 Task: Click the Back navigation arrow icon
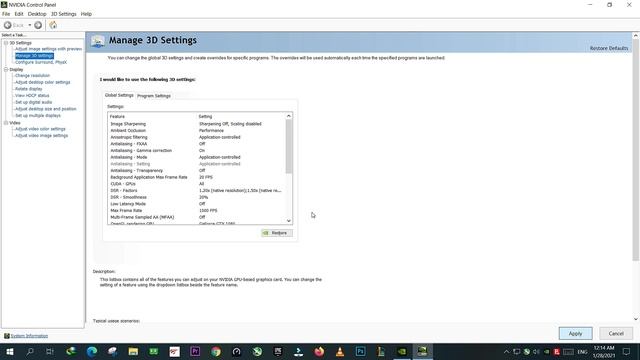(7, 25)
